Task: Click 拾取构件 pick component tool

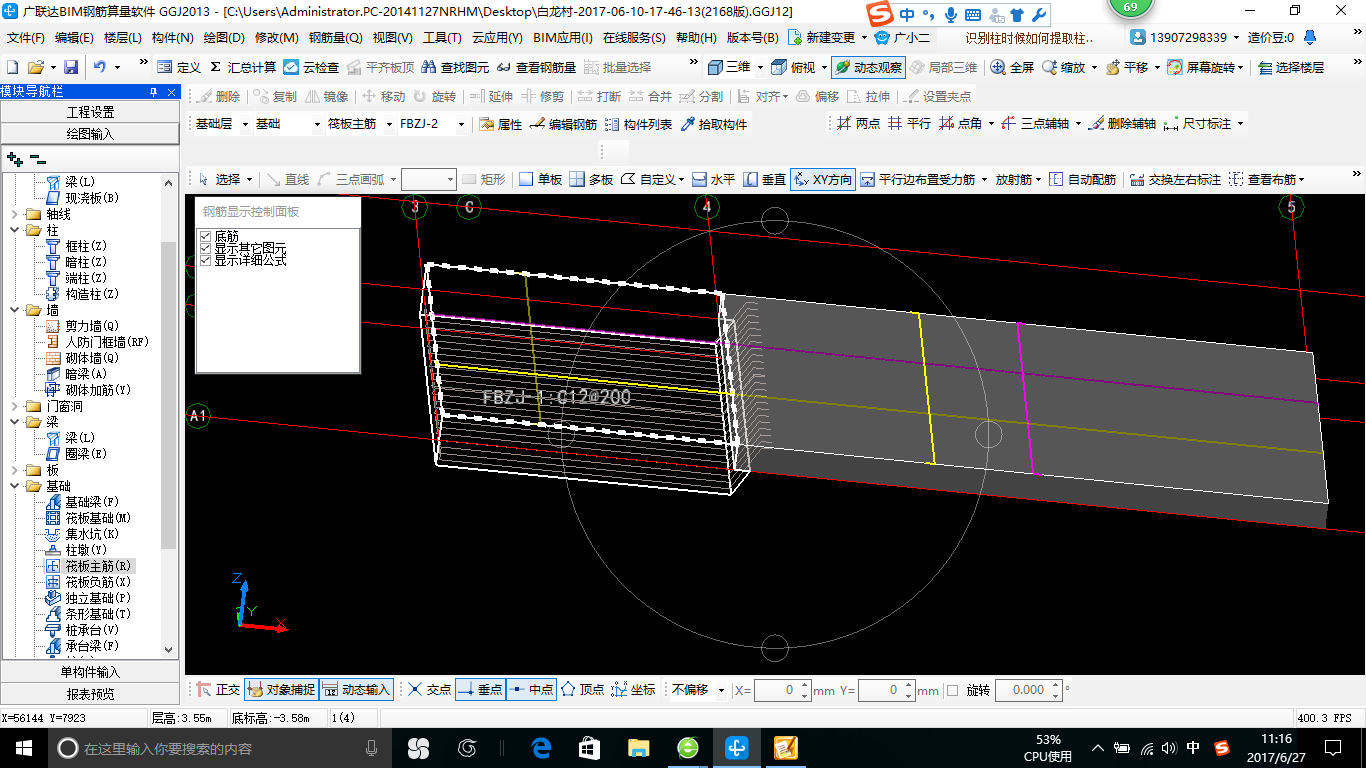Action: click(713, 124)
